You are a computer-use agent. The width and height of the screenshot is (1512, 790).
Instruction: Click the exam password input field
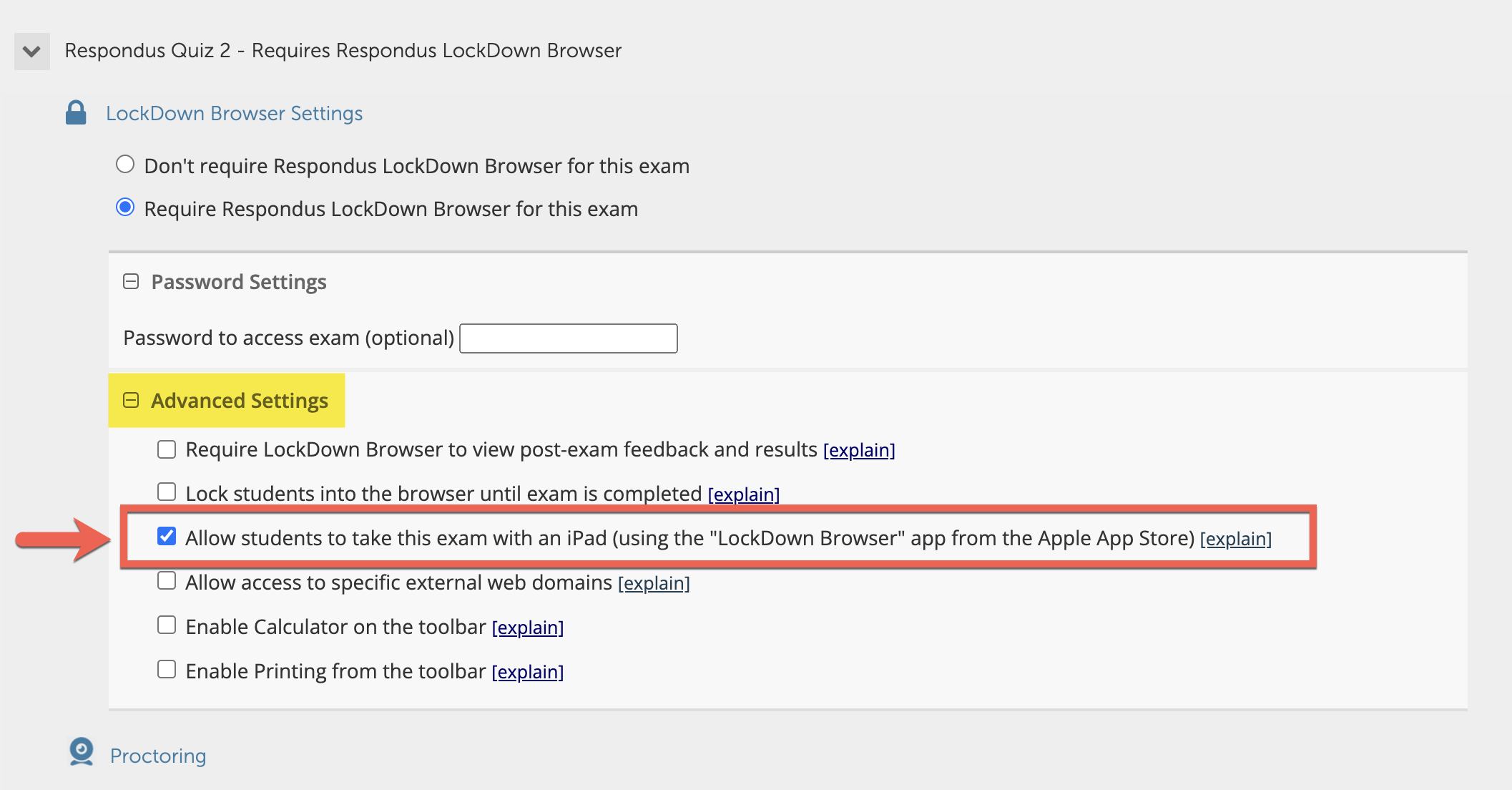pos(568,338)
